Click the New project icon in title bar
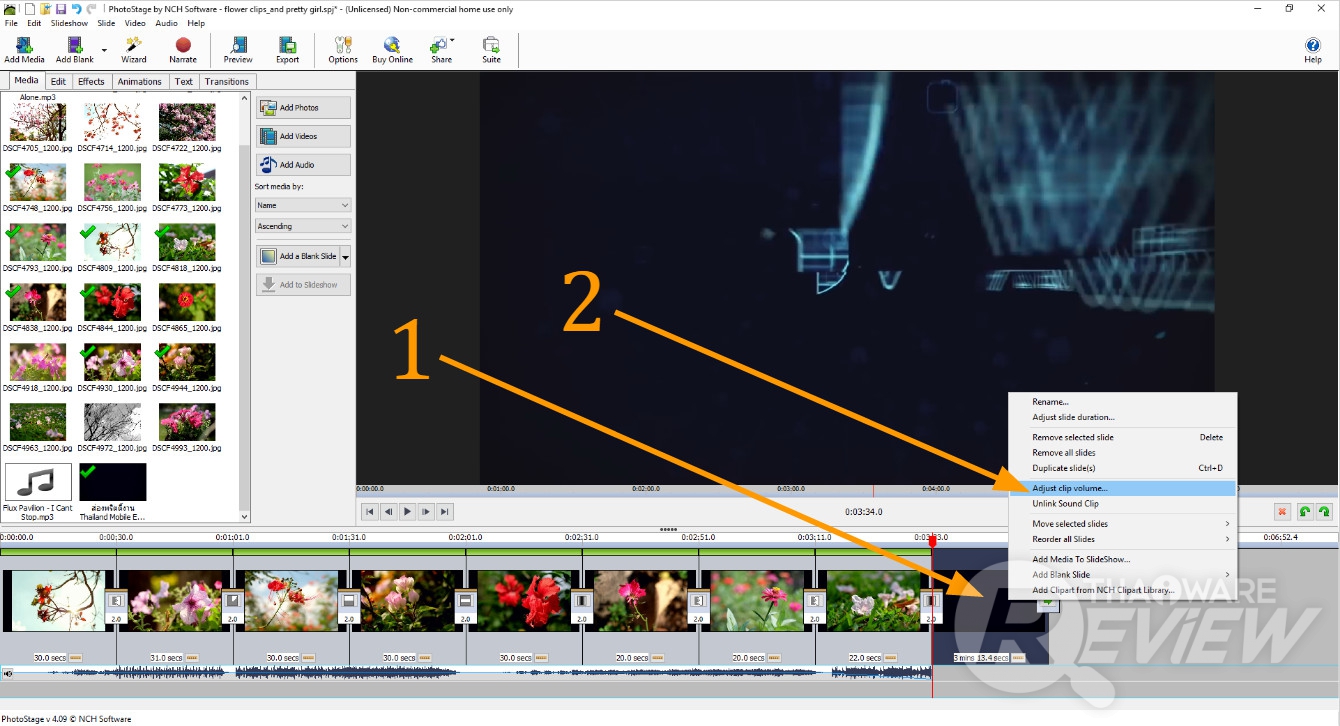This screenshot has width=1340, height=726. point(29,9)
